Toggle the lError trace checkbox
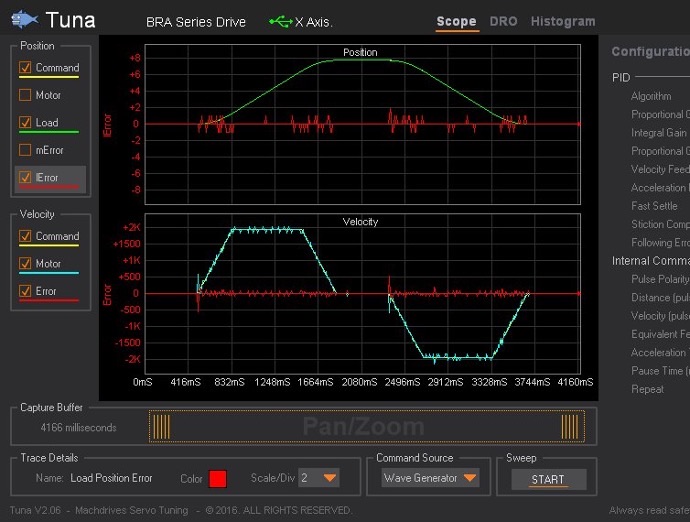This screenshot has height=522, width=690. [25, 177]
